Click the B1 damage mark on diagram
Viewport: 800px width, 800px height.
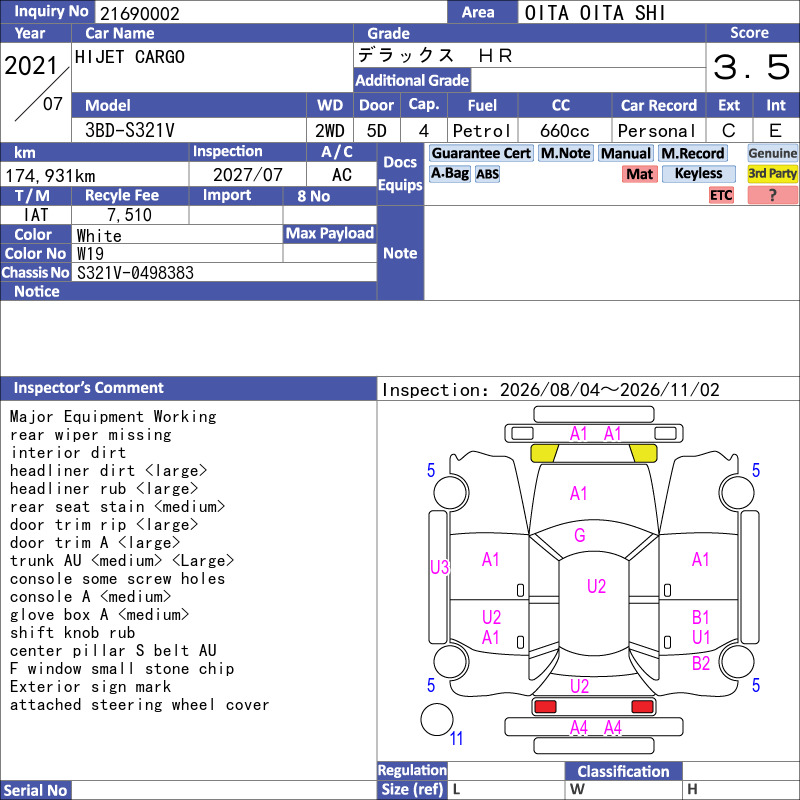tap(701, 618)
